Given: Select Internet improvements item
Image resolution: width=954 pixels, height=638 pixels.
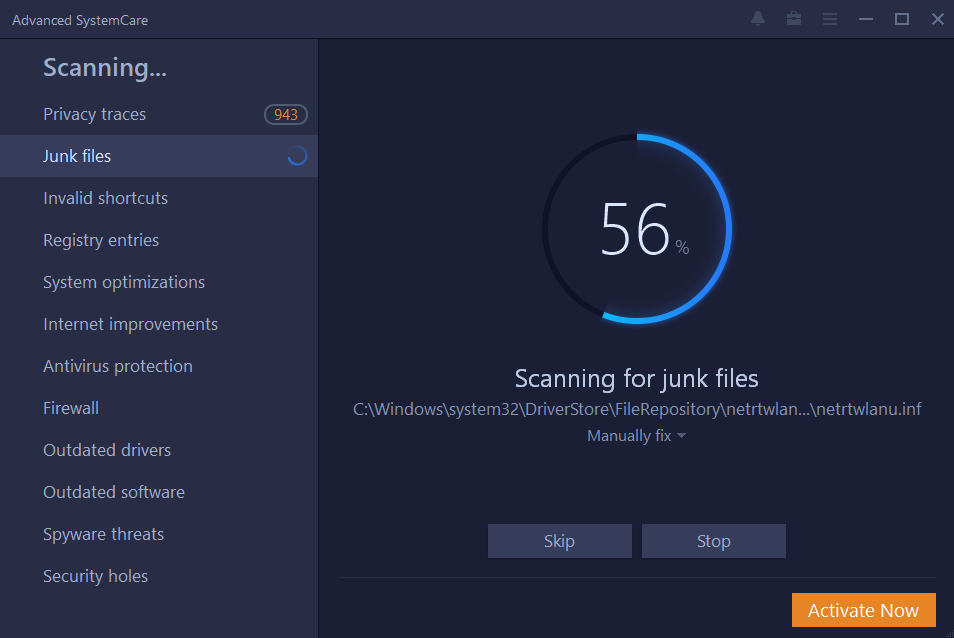Looking at the screenshot, I should (x=159, y=324).
